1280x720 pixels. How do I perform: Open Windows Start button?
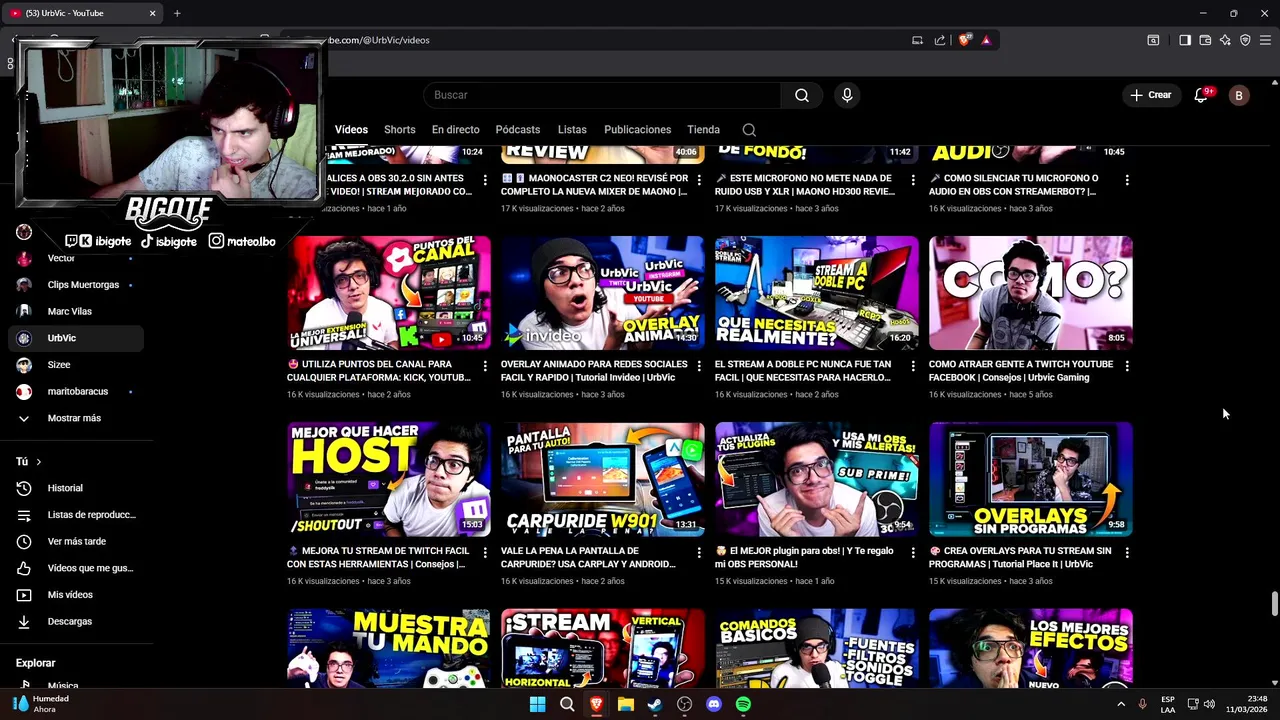pos(537,704)
